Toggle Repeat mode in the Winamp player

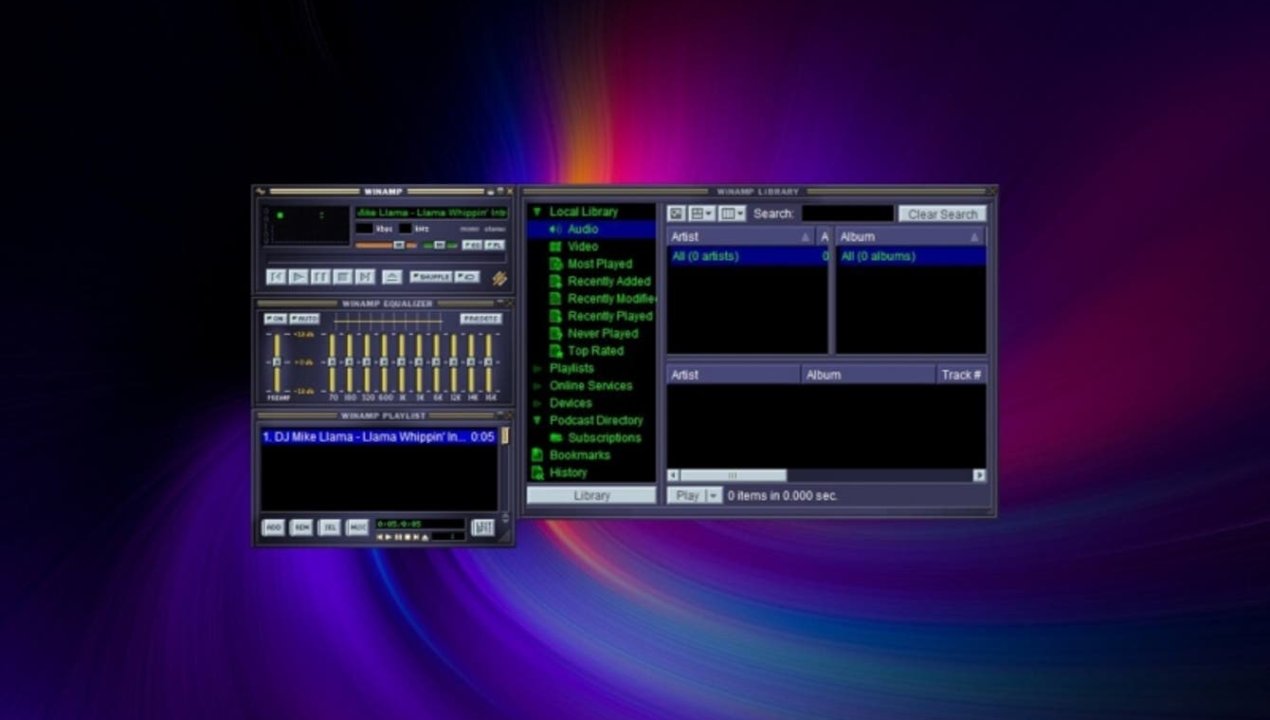click(x=467, y=277)
